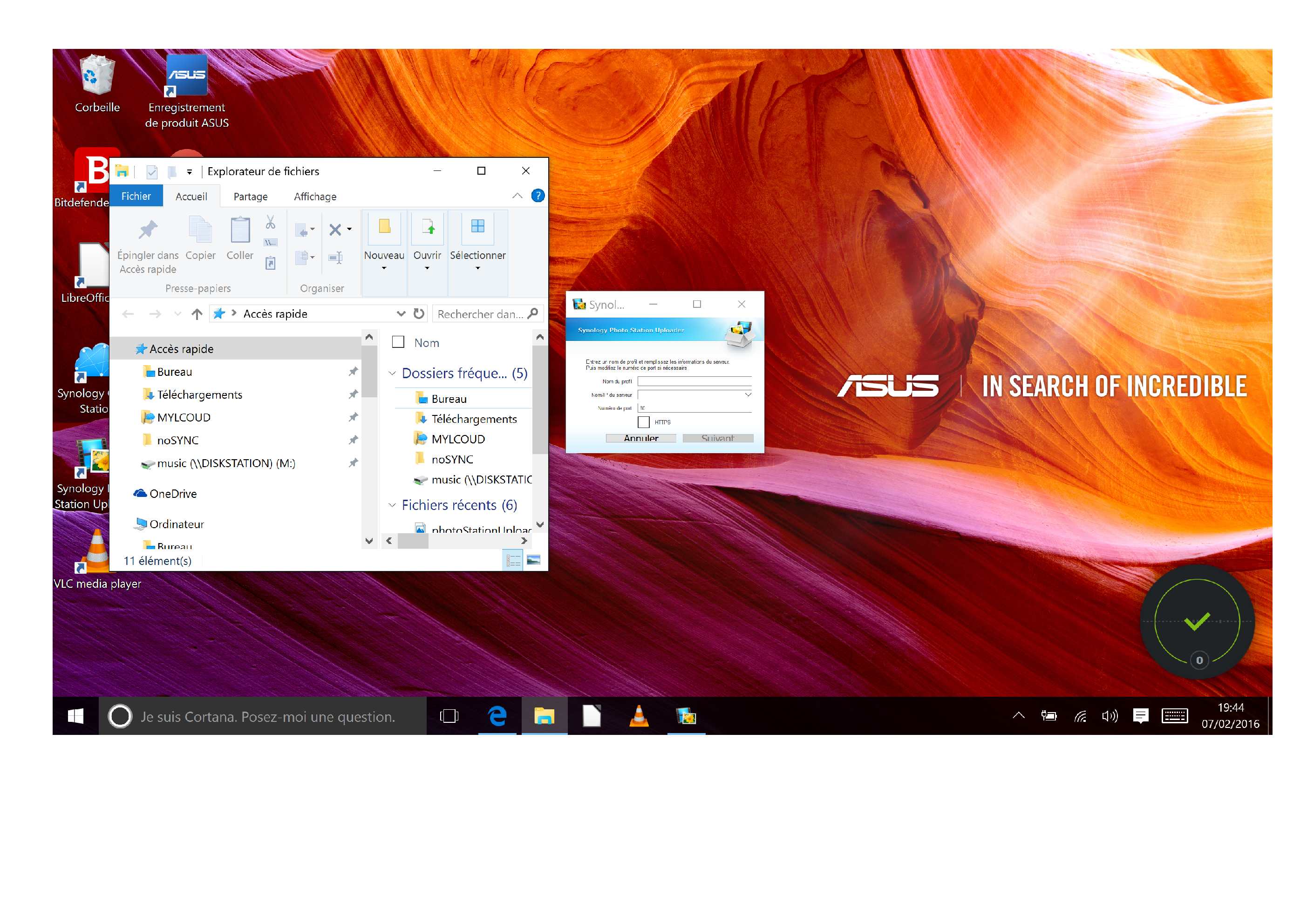Image resolution: width=1307 pixels, height=924 pixels.
Task: Click the Copier ribbon button
Action: pos(200,239)
